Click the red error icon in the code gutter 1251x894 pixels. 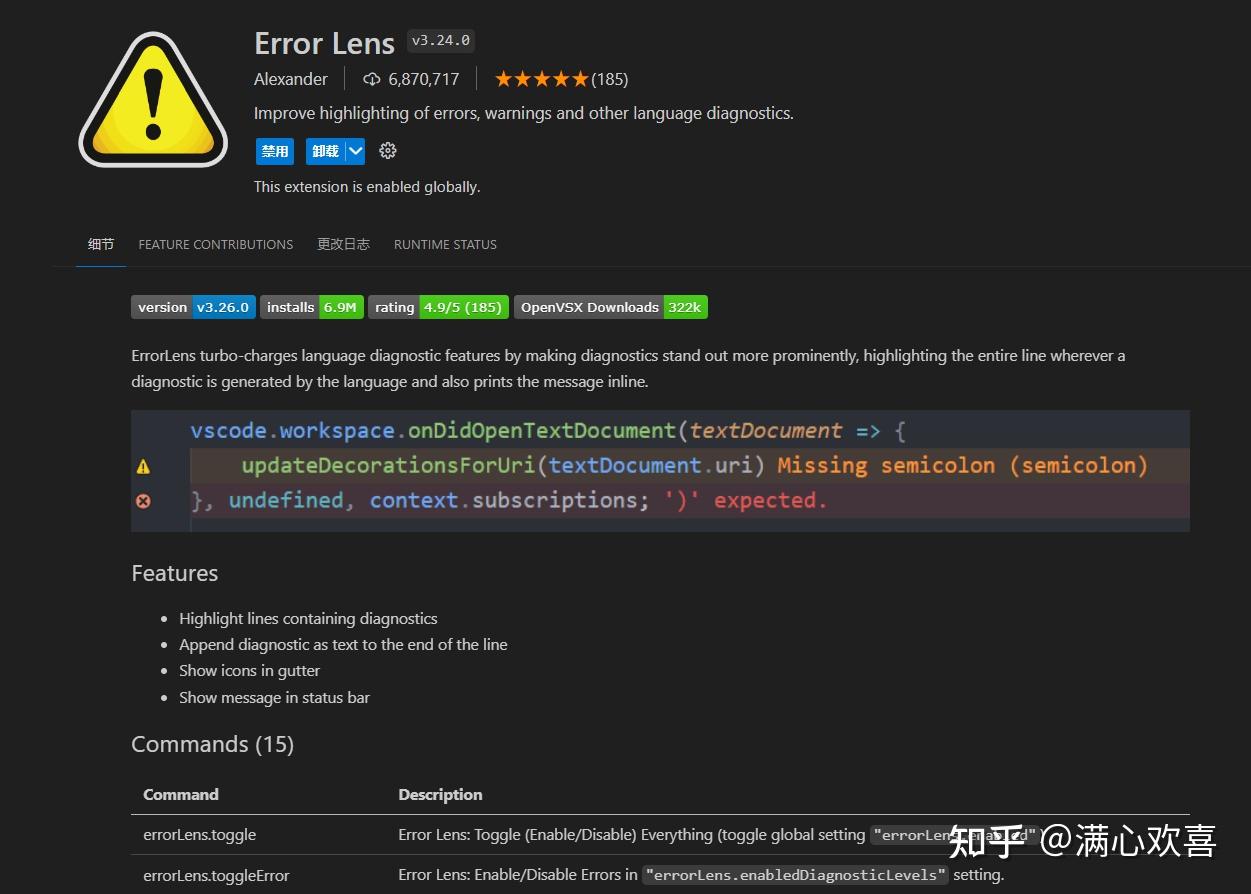pos(143,500)
